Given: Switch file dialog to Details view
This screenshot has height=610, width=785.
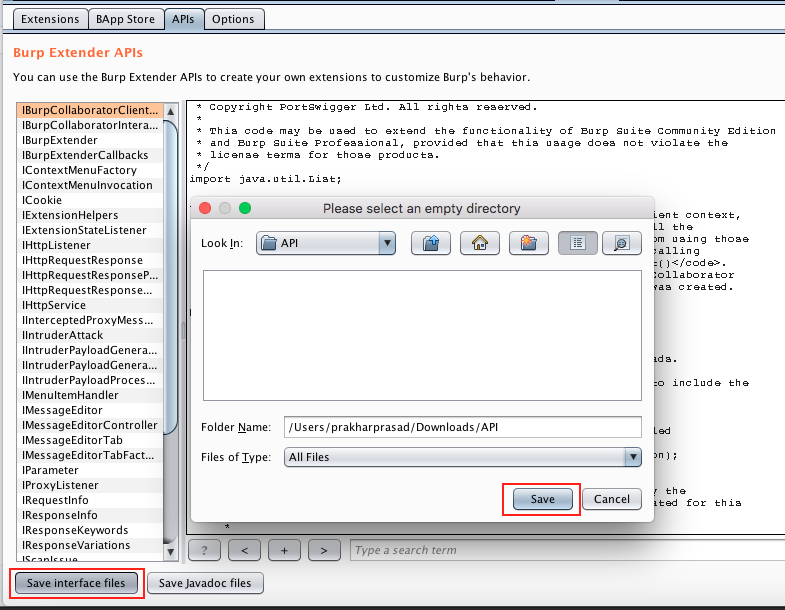Looking at the screenshot, I should pos(621,243).
